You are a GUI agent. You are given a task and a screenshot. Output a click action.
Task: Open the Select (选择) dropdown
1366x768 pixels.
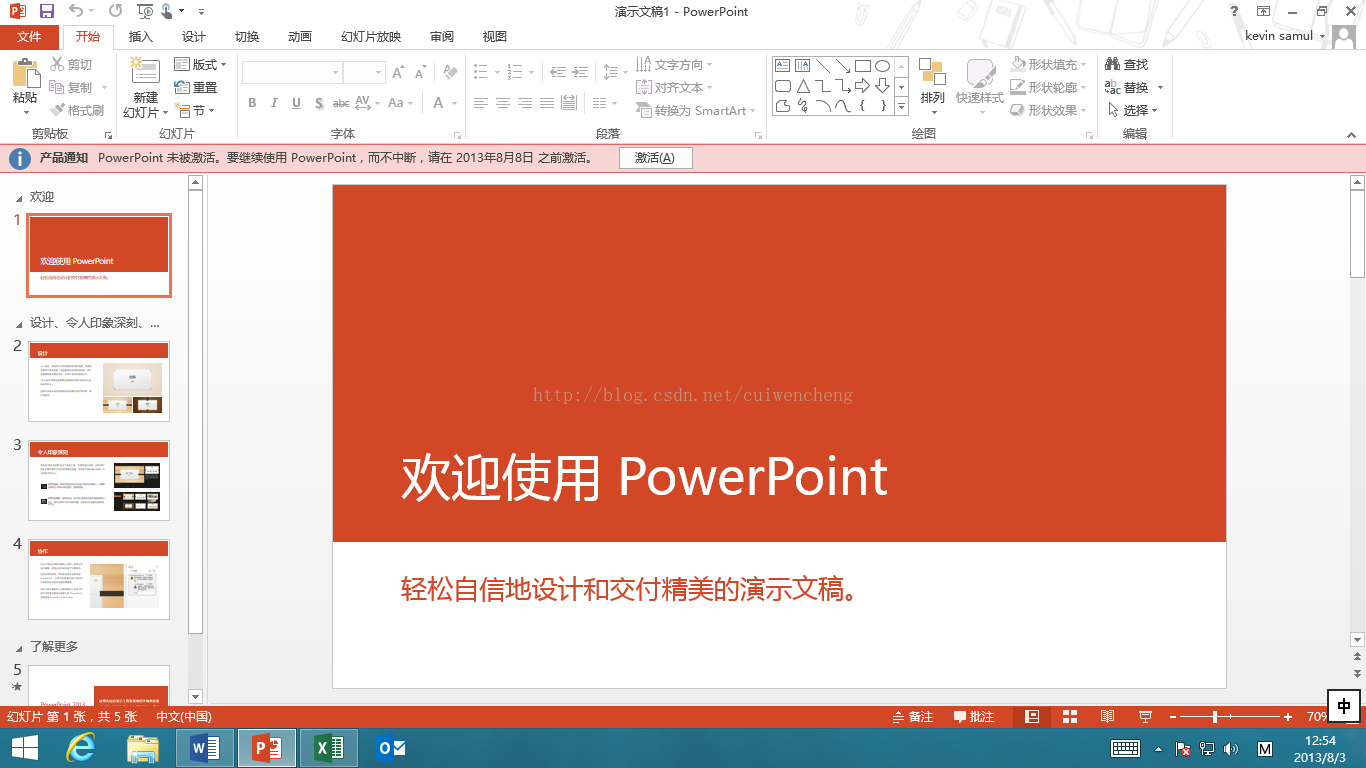click(x=1132, y=110)
